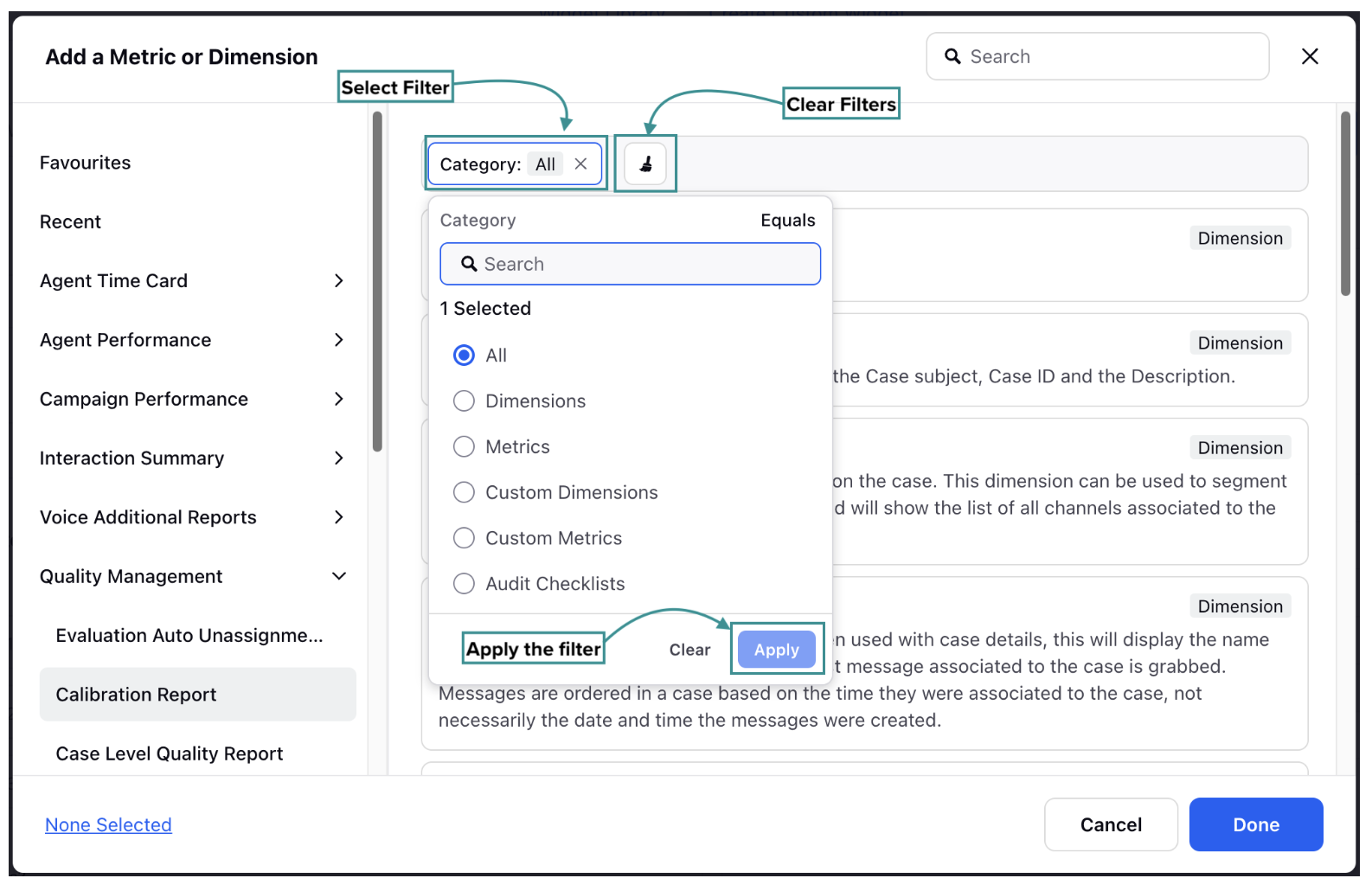
Task: Click the Category popup search field
Action: point(630,264)
